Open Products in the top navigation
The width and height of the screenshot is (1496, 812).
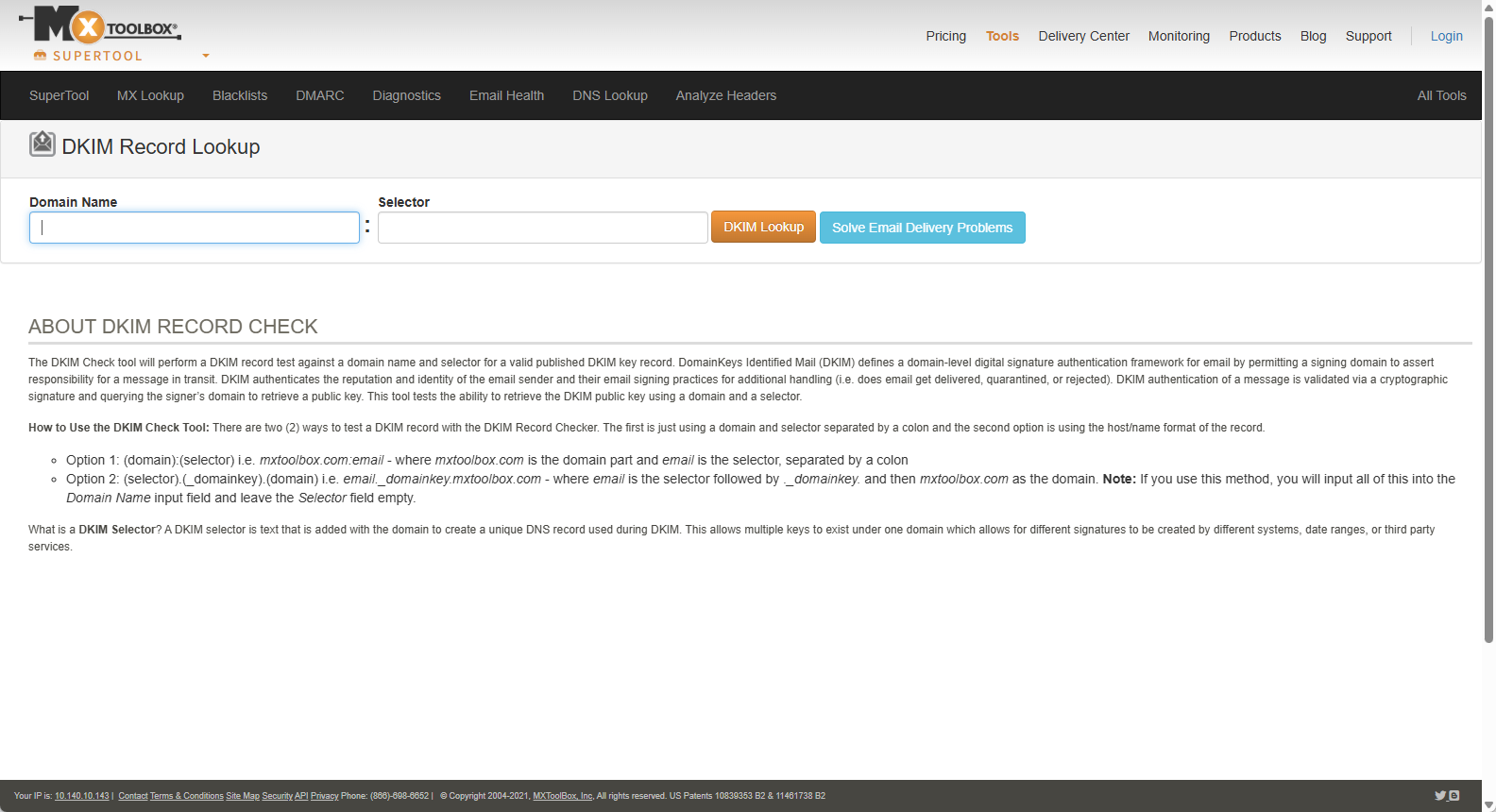[x=1255, y=36]
